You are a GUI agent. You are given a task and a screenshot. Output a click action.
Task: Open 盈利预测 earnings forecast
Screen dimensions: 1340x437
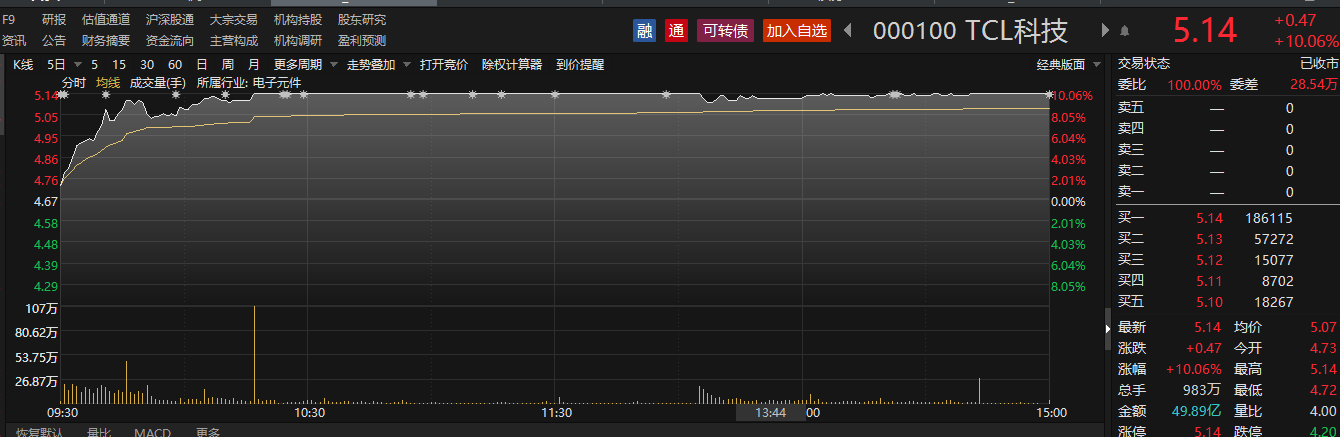362,40
